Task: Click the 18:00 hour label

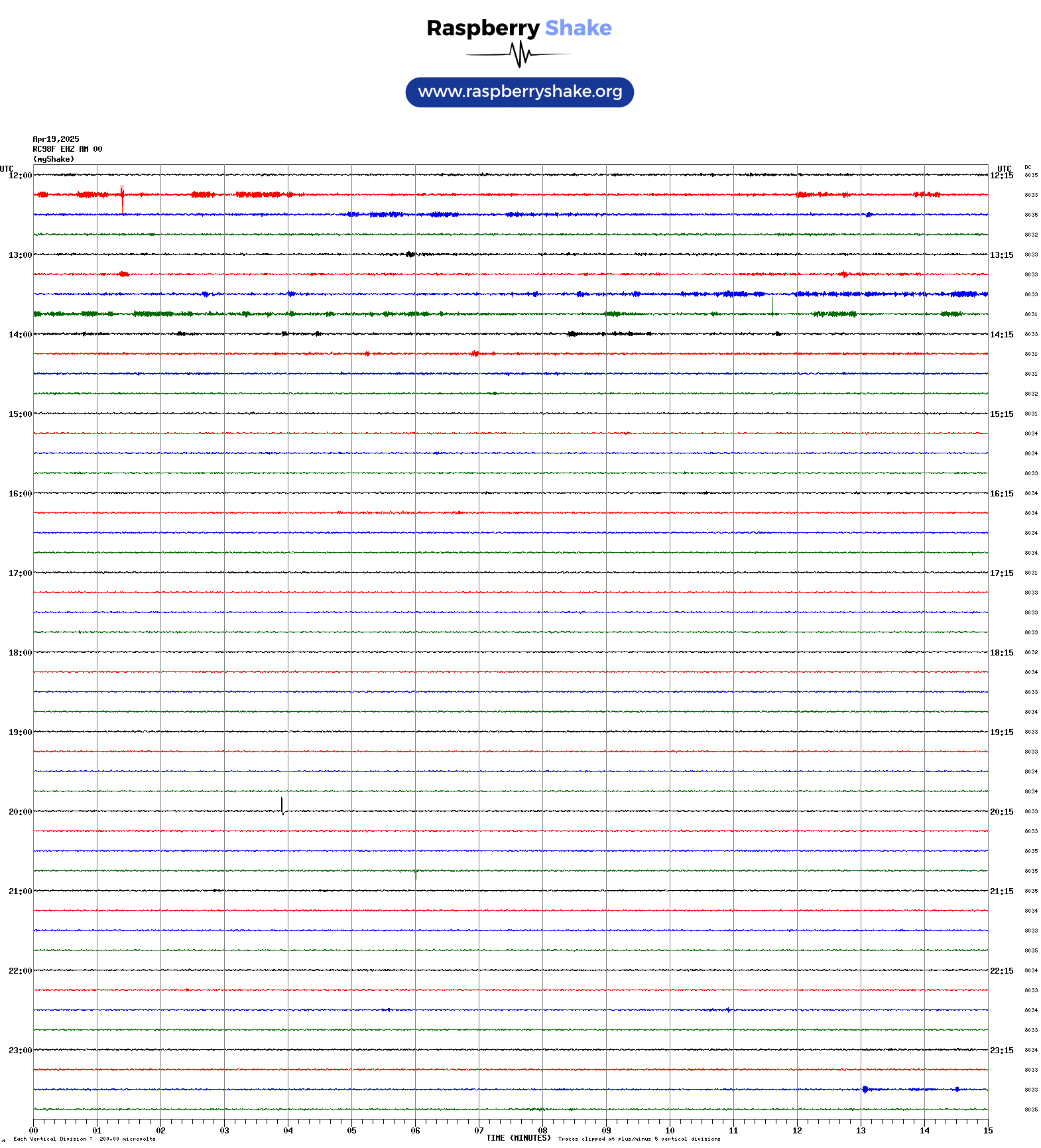Action: point(20,653)
